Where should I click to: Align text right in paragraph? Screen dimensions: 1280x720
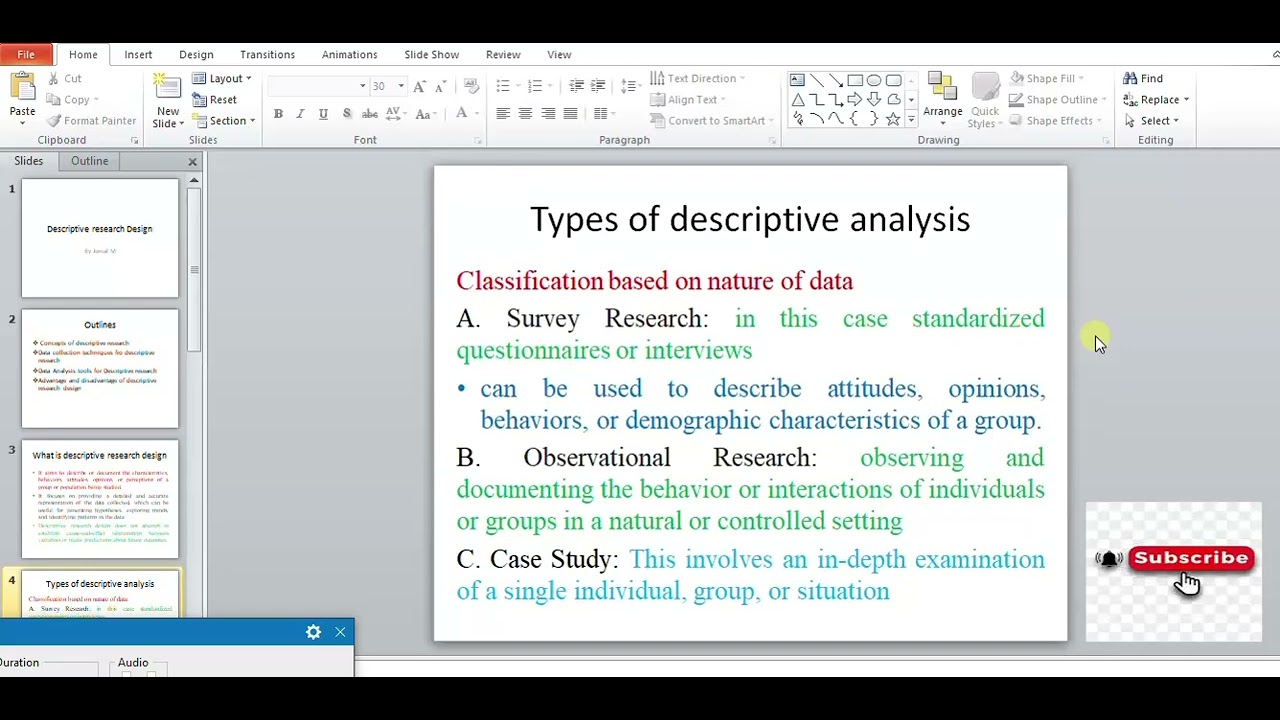[x=548, y=114]
